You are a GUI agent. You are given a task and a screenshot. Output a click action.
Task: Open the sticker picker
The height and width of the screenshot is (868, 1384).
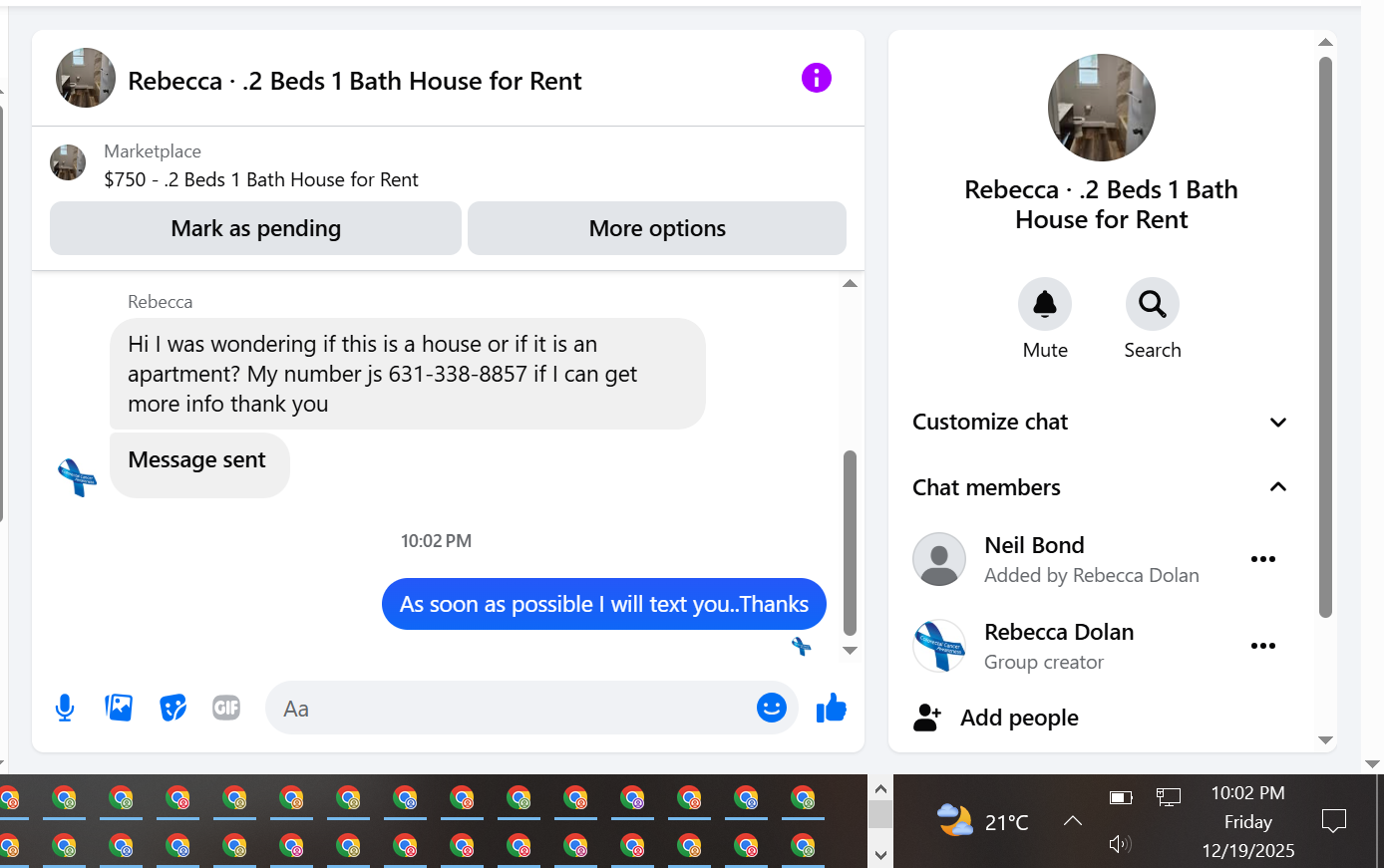[173, 708]
